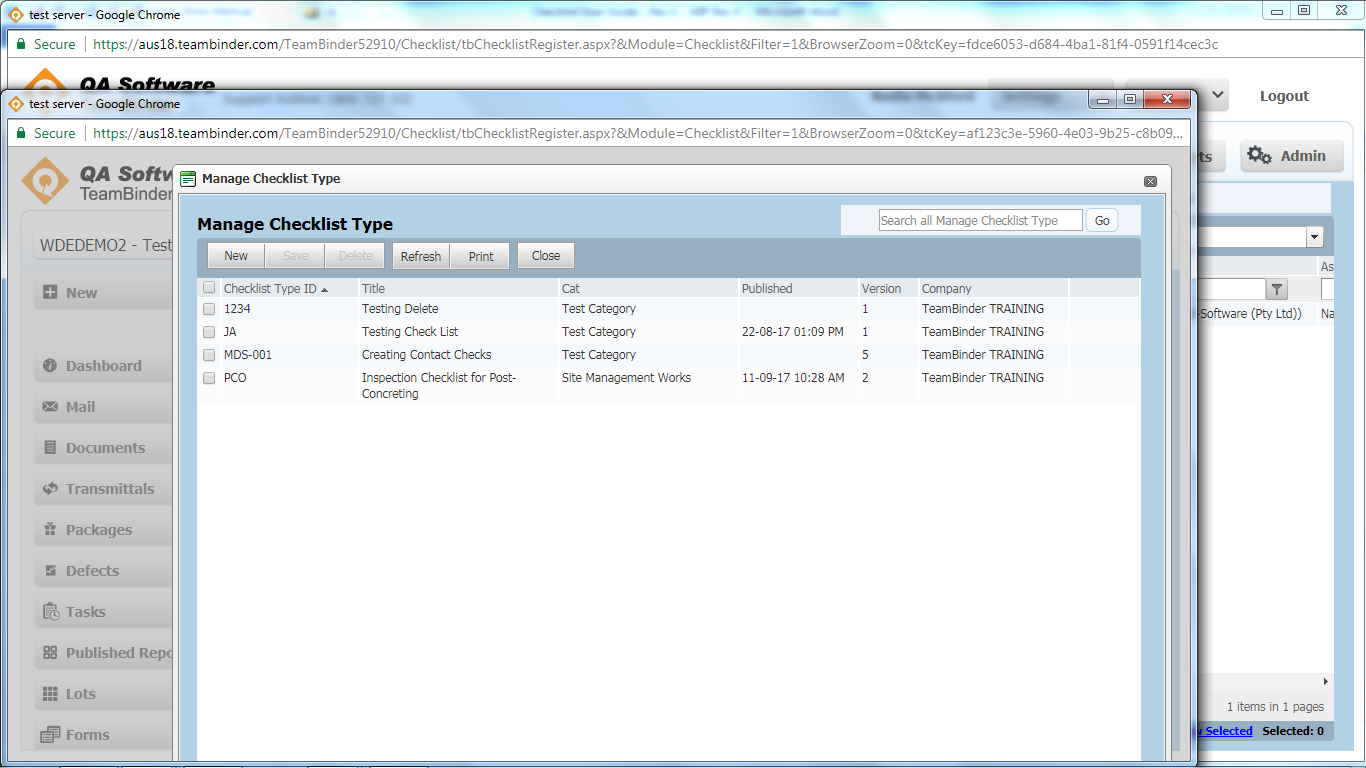Expand the dropdown arrow left of Logout
Viewport: 1366px width, 768px height.
[1218, 96]
